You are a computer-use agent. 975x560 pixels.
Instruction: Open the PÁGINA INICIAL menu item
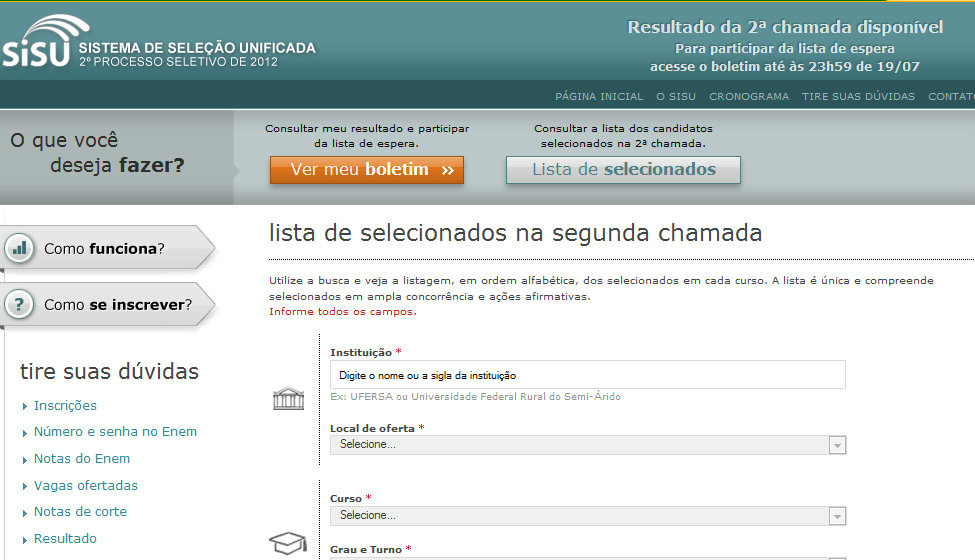pyautogui.click(x=599, y=96)
